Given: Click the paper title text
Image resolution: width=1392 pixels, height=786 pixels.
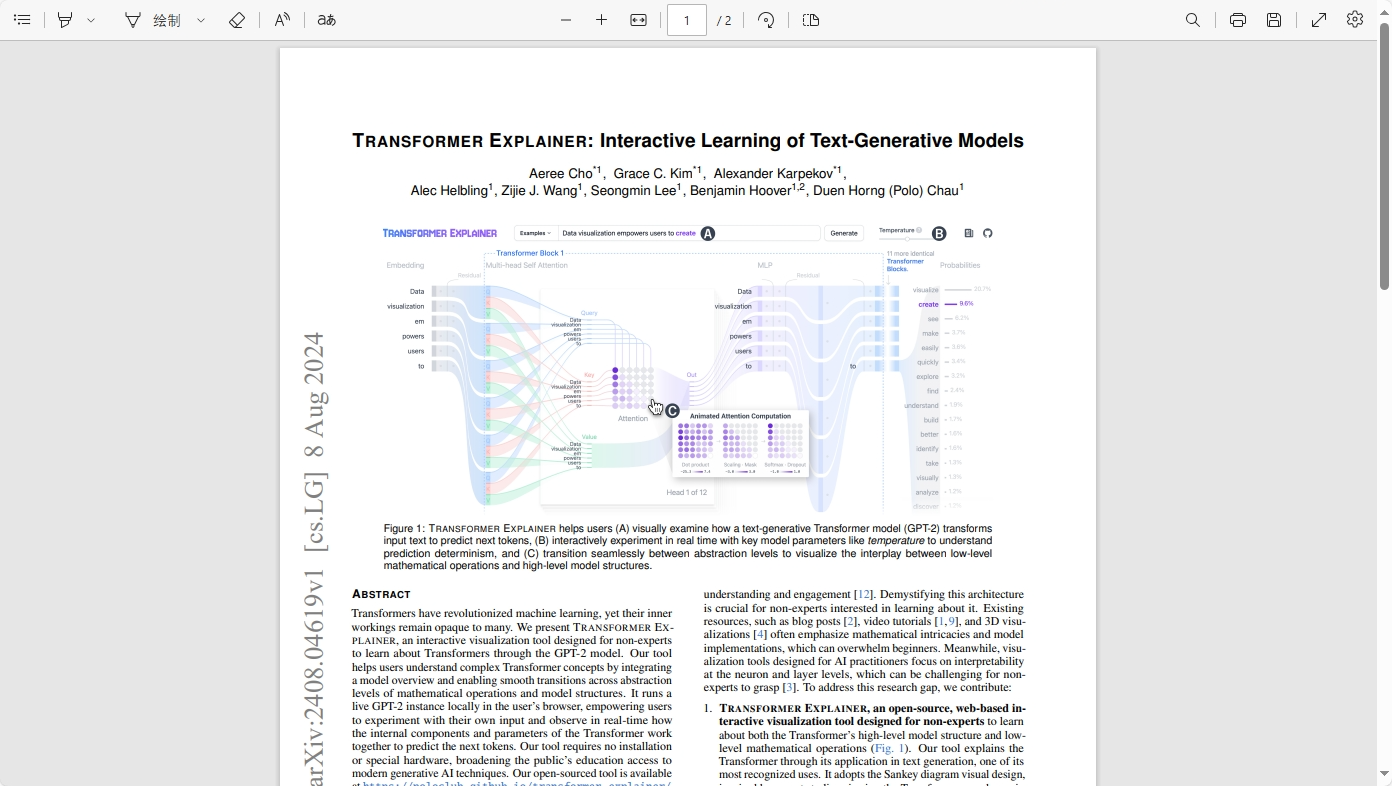Looking at the screenshot, I should point(688,141).
